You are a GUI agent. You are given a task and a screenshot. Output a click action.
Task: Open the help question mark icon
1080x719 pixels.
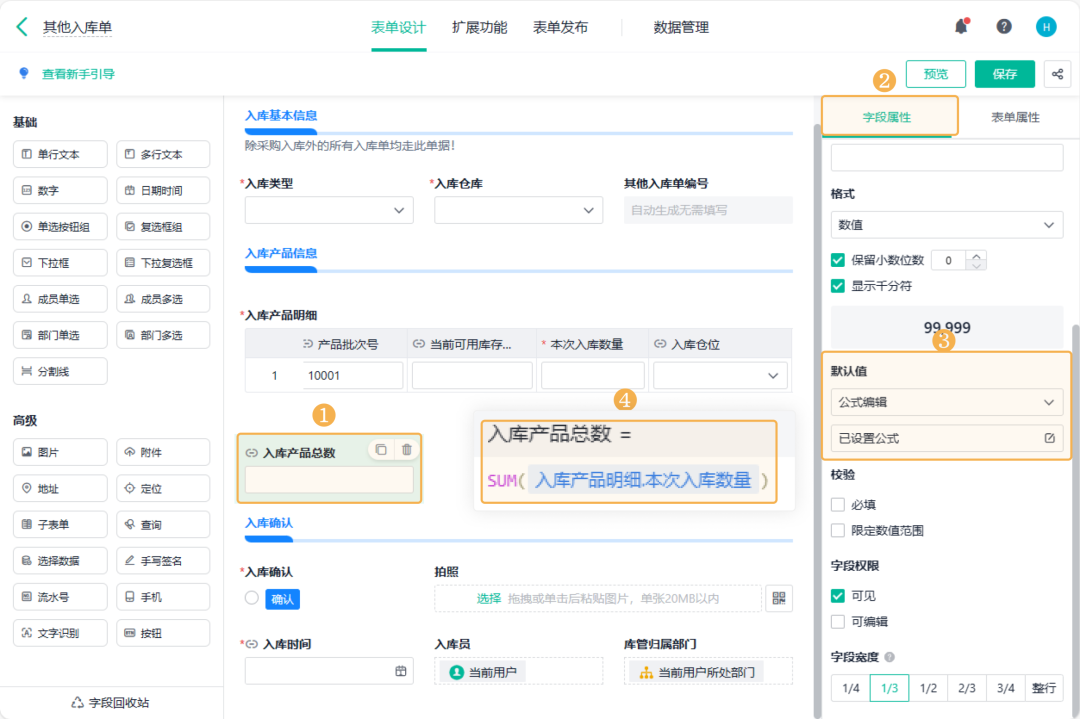(1004, 26)
